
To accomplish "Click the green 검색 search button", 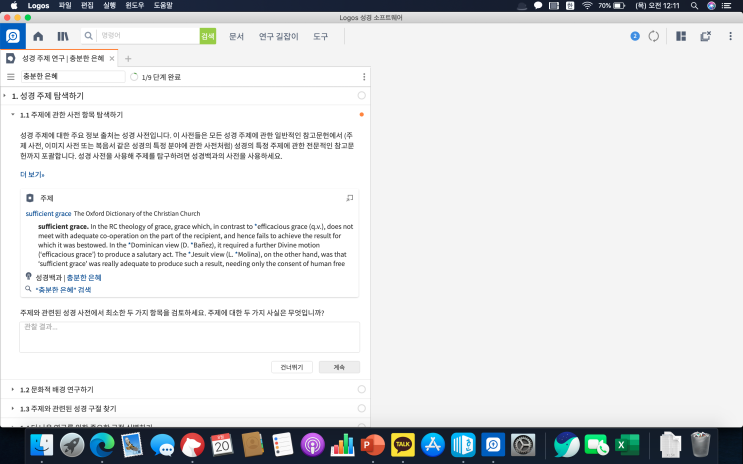I will (208, 36).
